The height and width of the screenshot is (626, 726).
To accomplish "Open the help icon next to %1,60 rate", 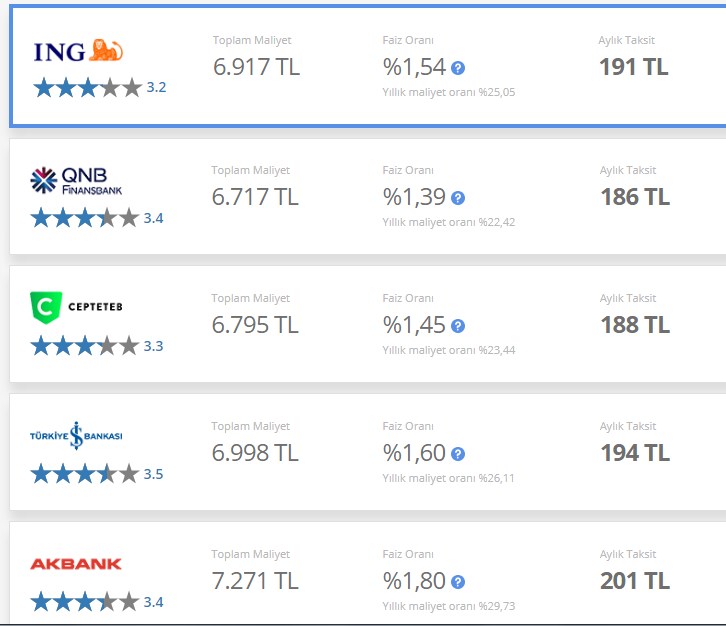I will tap(458, 454).
